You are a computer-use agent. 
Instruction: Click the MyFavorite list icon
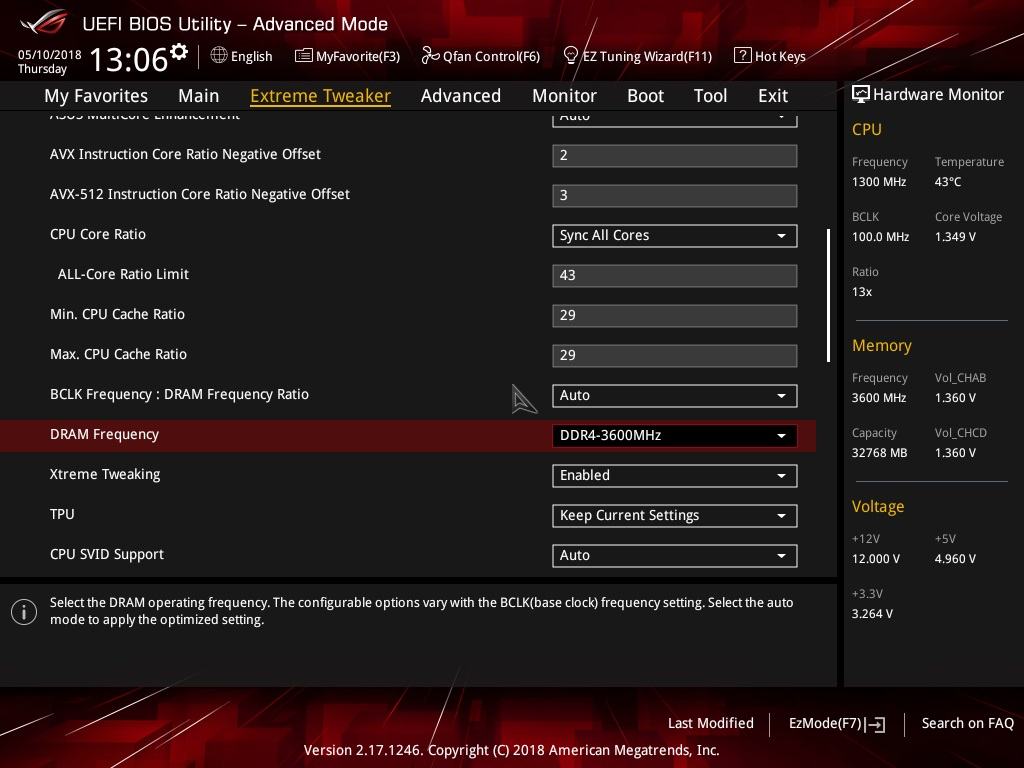304,56
